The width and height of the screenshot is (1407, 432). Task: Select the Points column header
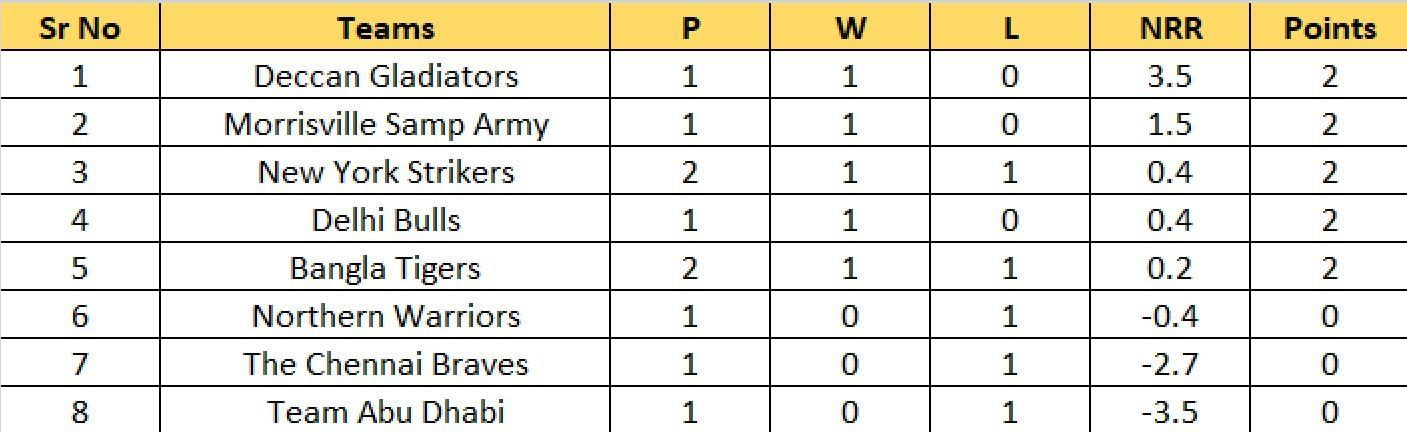[x=1329, y=28]
